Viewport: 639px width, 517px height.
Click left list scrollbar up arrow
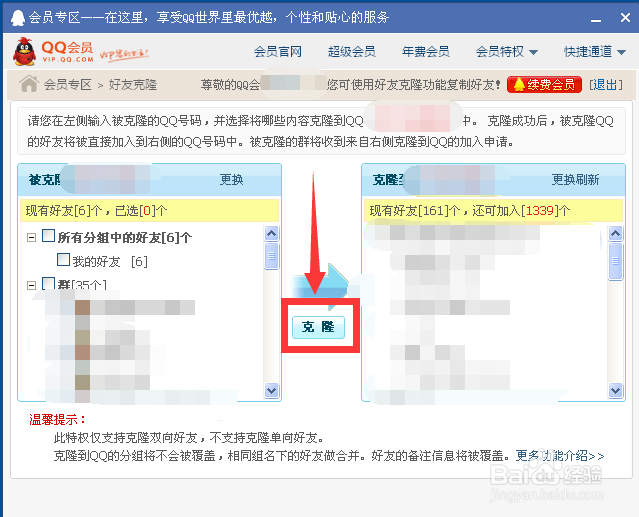[x=271, y=233]
